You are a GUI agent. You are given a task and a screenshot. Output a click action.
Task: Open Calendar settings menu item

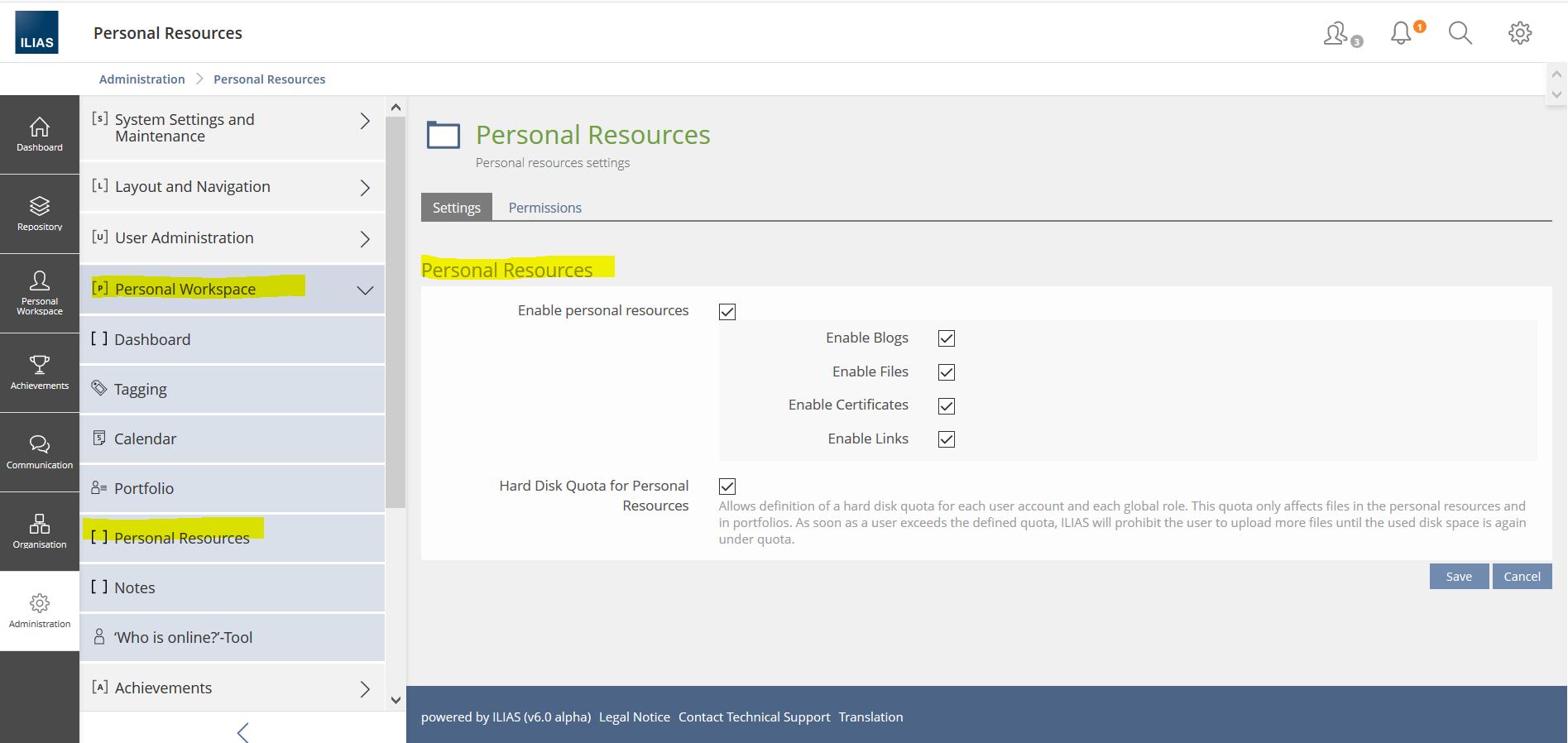coord(233,439)
